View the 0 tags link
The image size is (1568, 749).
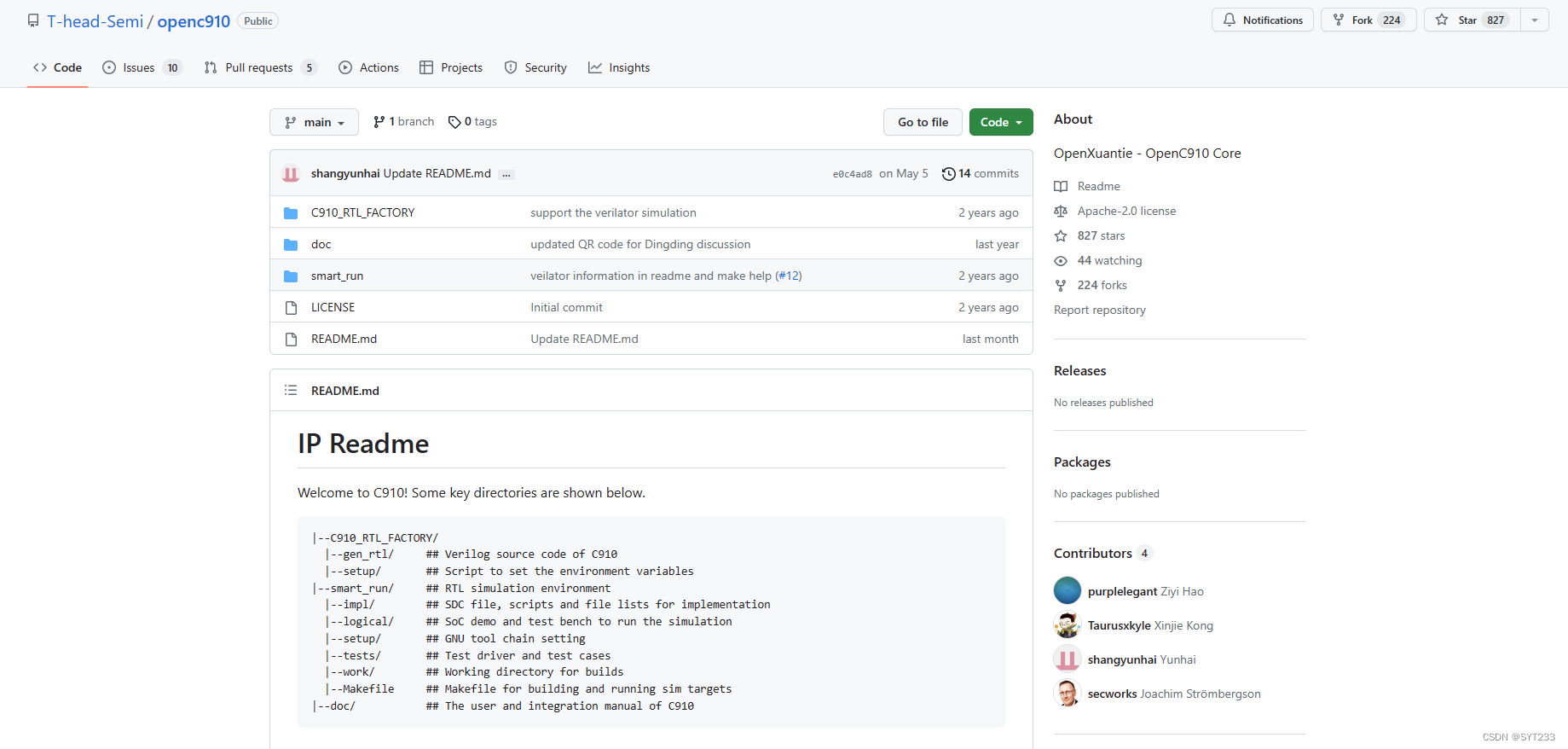click(x=472, y=122)
